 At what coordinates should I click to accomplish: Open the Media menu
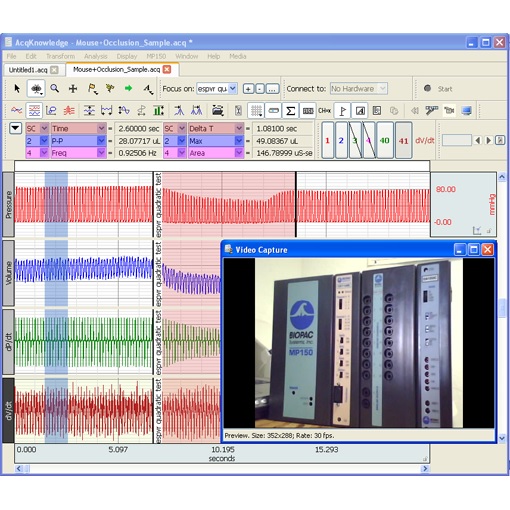pyautogui.click(x=238, y=56)
